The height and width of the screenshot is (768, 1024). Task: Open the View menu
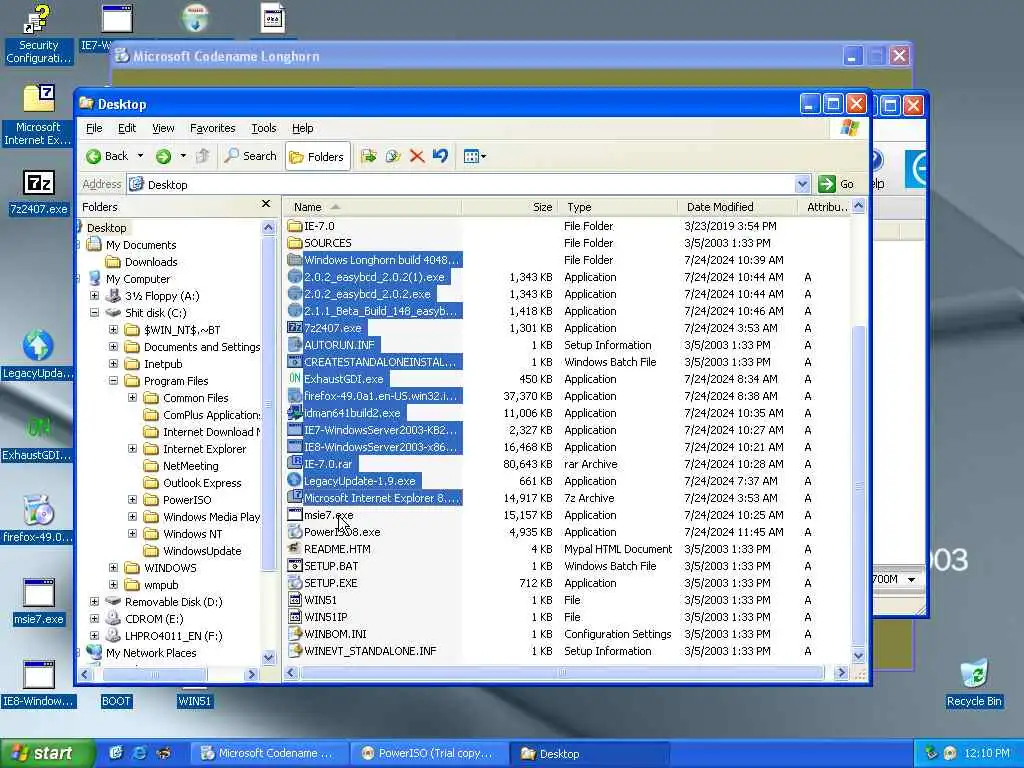[163, 128]
